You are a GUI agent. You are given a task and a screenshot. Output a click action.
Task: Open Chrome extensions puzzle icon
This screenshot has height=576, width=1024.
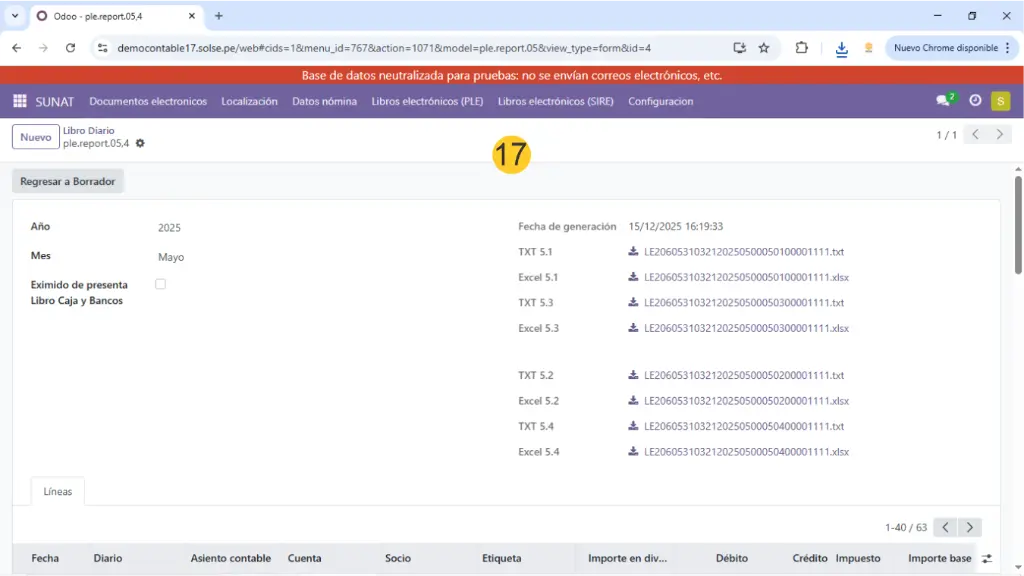[x=801, y=48]
